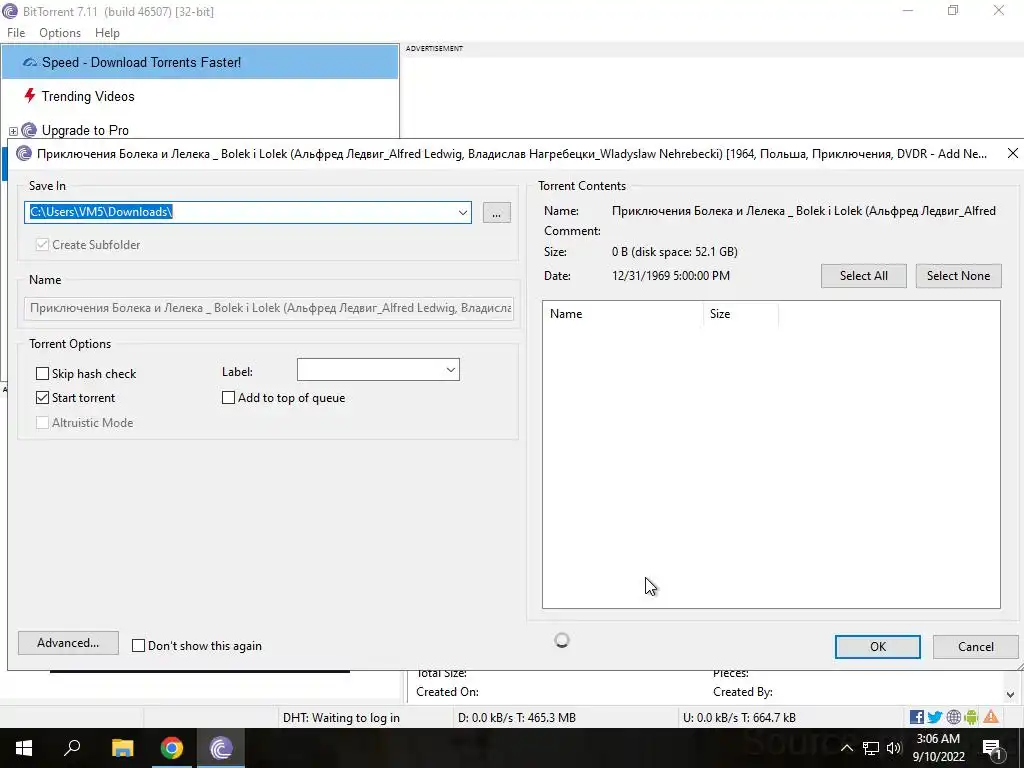Image resolution: width=1024 pixels, height=768 pixels.
Task: Click the Android icon in status bar
Action: pos(971,717)
